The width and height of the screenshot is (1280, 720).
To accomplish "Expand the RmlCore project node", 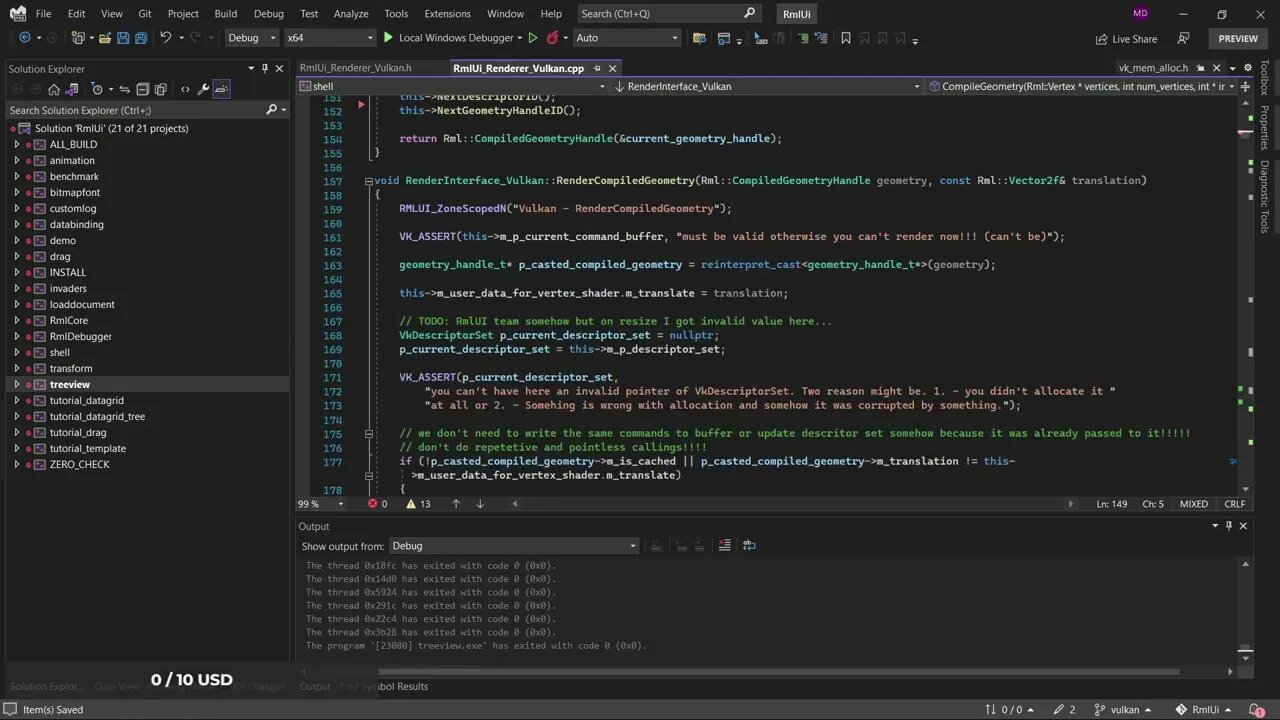I will (16, 321).
